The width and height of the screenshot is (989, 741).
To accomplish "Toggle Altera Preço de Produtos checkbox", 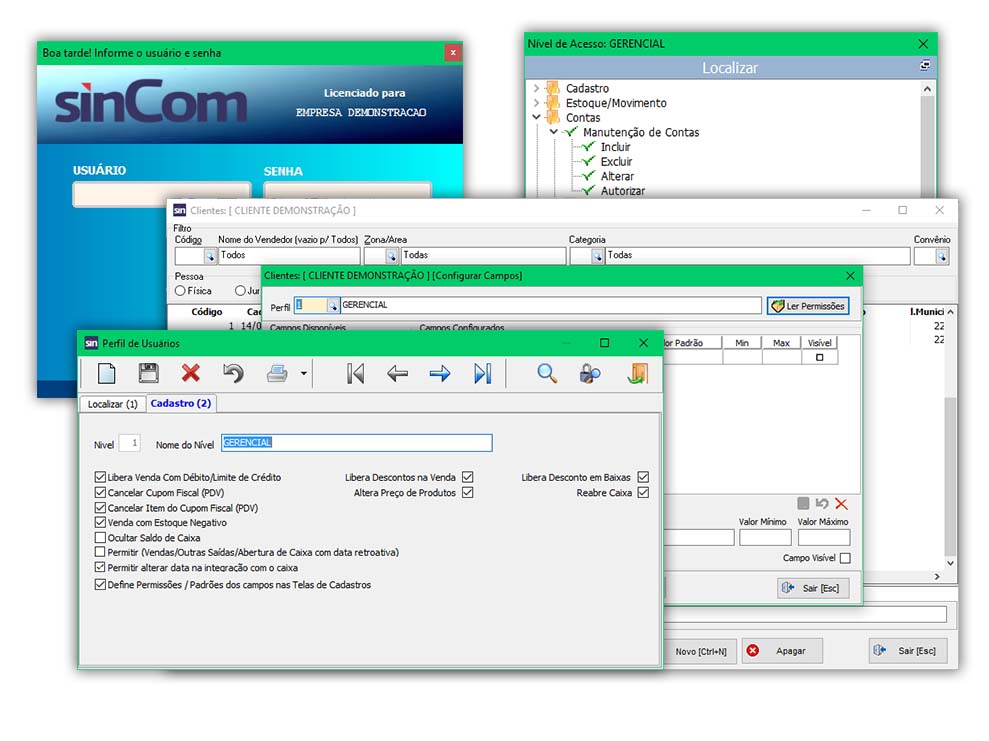I will pyautogui.click(x=467, y=493).
